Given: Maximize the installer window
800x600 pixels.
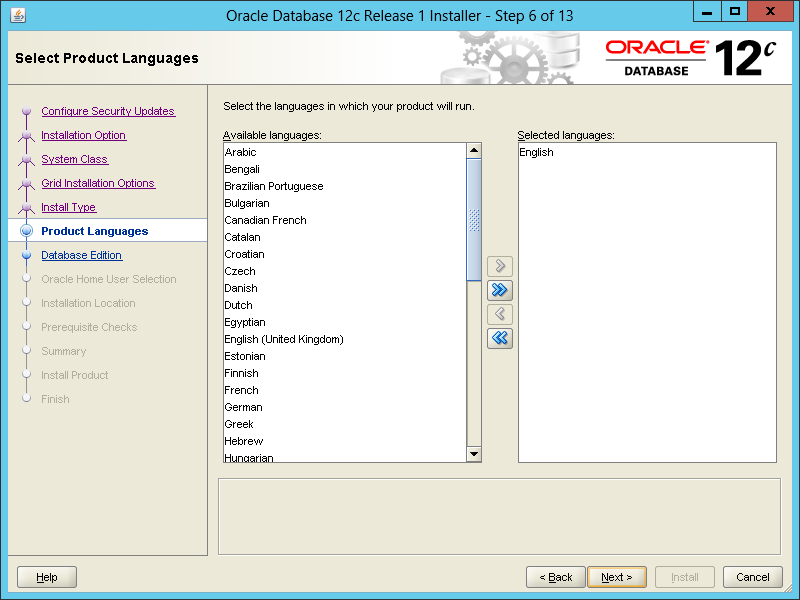Looking at the screenshot, I should click(x=735, y=12).
